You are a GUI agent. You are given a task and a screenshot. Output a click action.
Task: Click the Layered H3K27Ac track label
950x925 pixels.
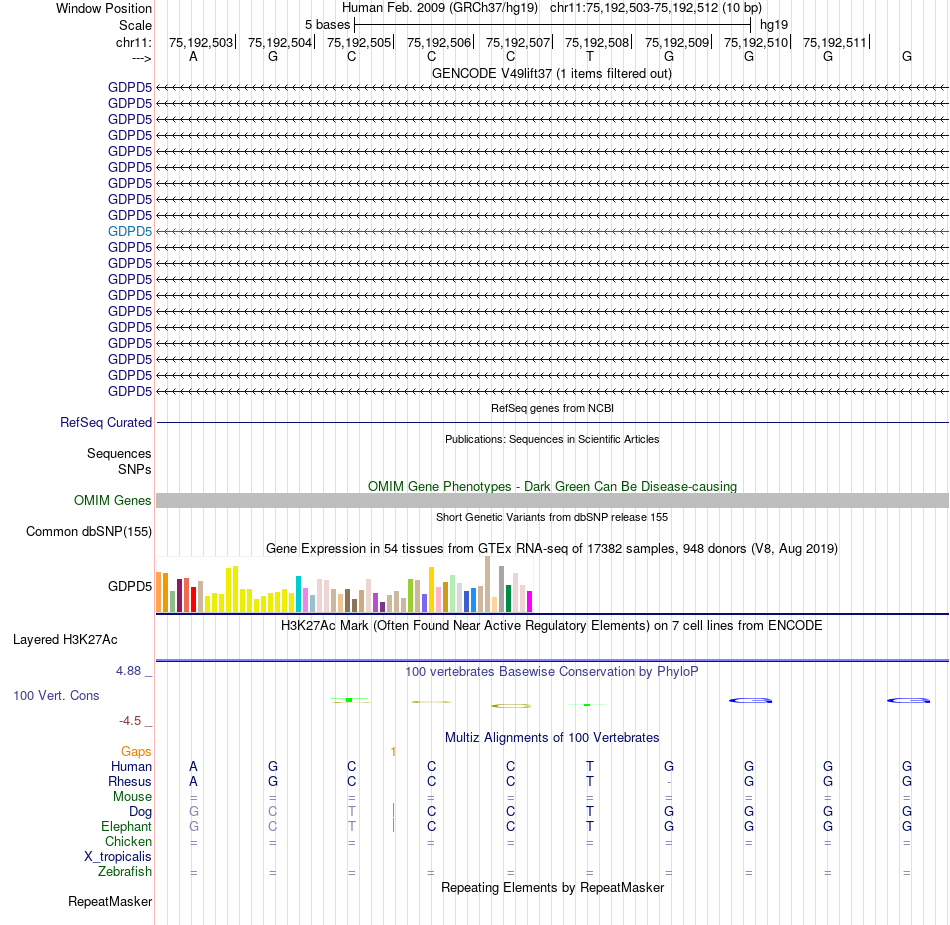click(x=65, y=640)
